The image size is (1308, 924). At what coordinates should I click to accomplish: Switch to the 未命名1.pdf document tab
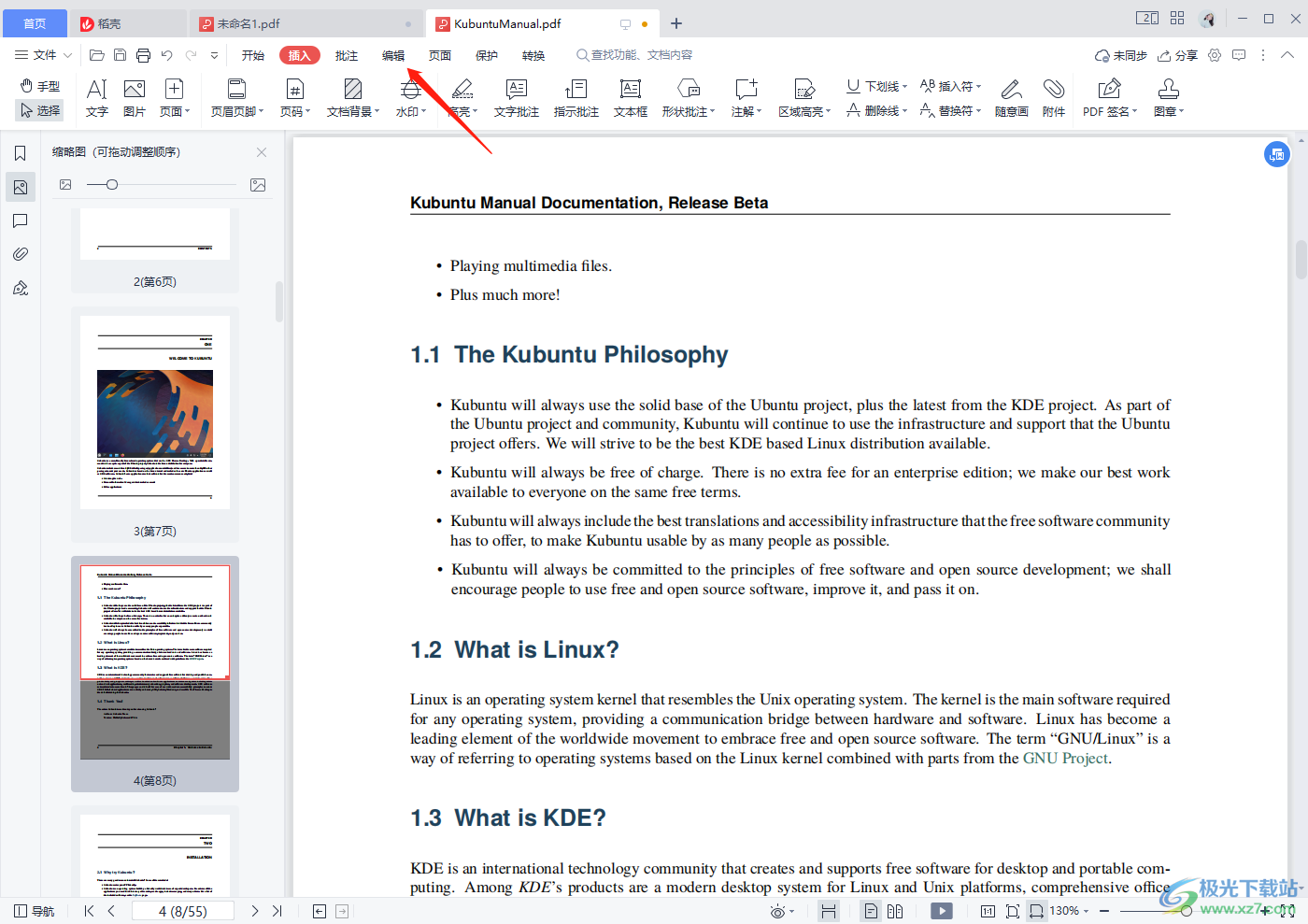(x=306, y=23)
